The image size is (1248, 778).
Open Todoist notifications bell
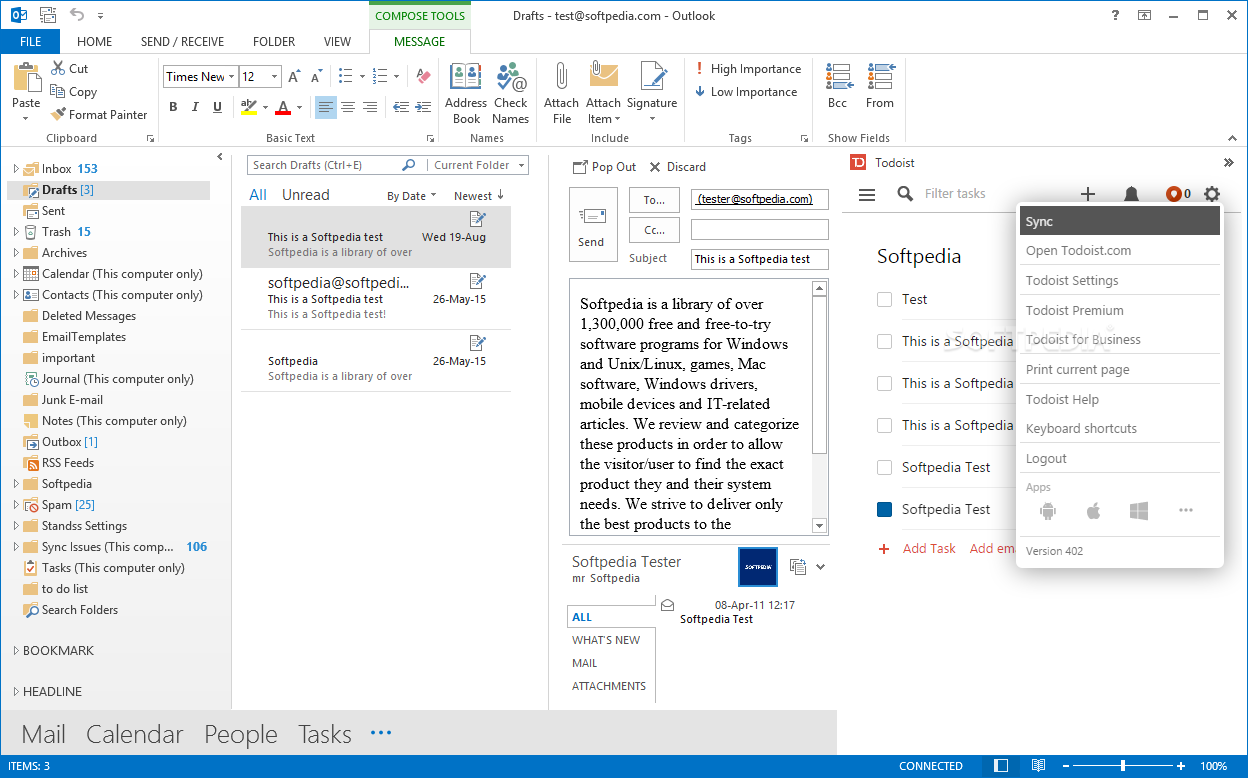(x=1131, y=194)
